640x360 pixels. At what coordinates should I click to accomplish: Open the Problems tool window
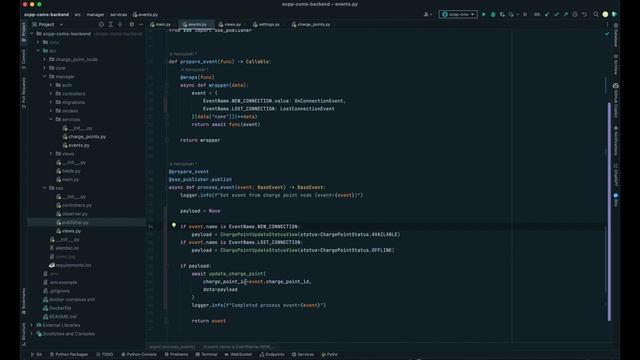[x=176, y=354]
